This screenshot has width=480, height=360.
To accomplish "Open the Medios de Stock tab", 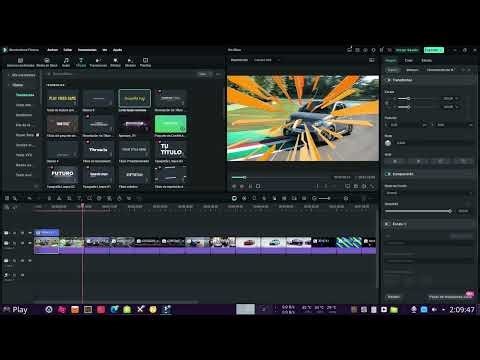I will coord(47,62).
